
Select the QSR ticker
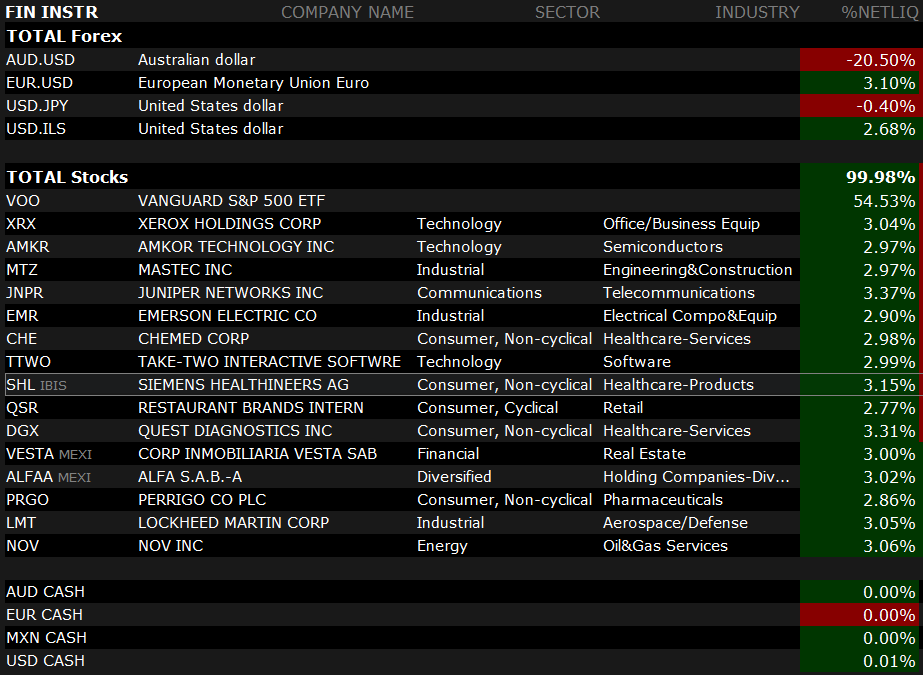pyautogui.click(x=22, y=407)
